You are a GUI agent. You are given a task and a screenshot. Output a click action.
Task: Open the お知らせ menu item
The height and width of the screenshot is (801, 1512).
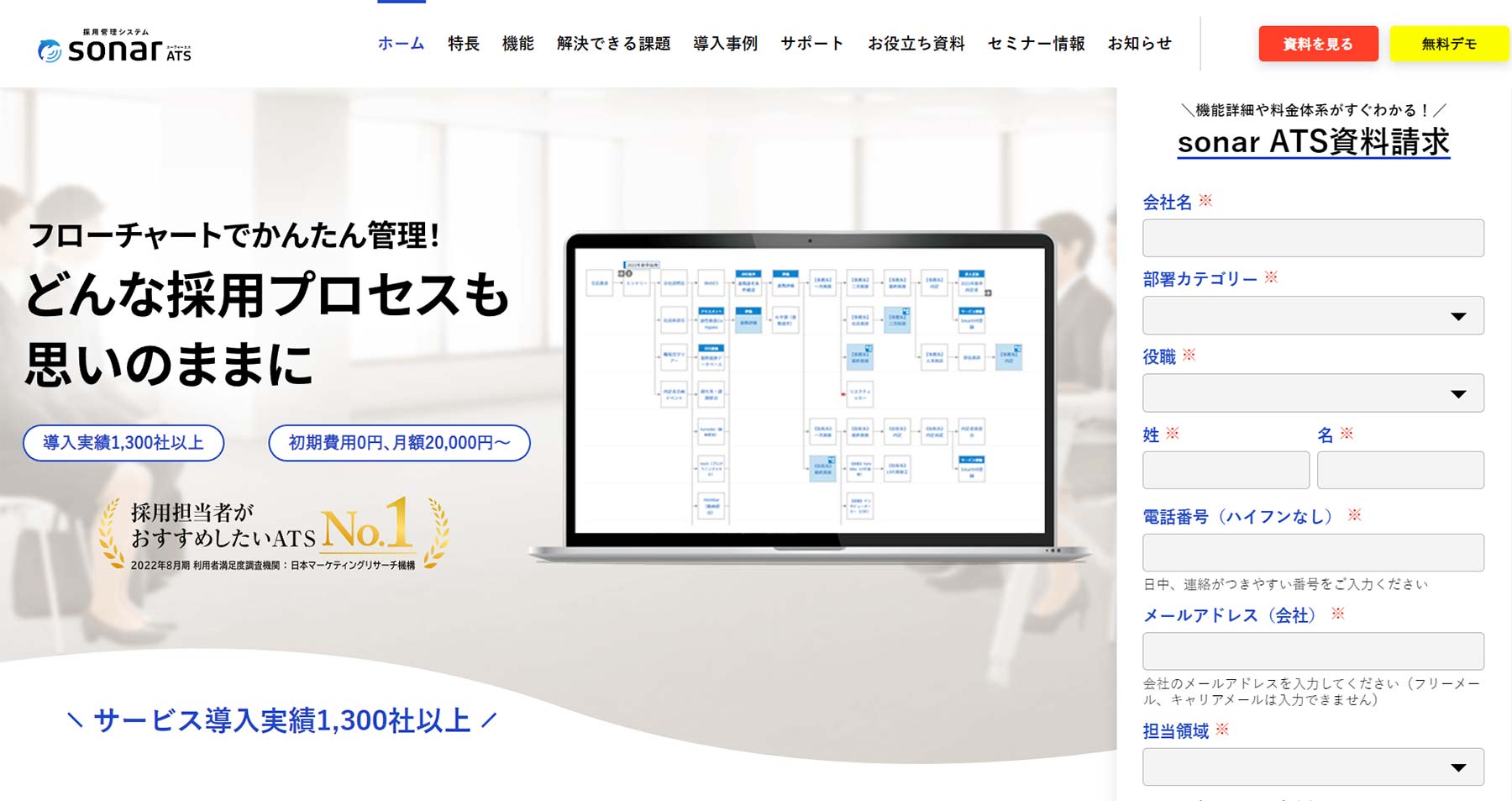1140,44
